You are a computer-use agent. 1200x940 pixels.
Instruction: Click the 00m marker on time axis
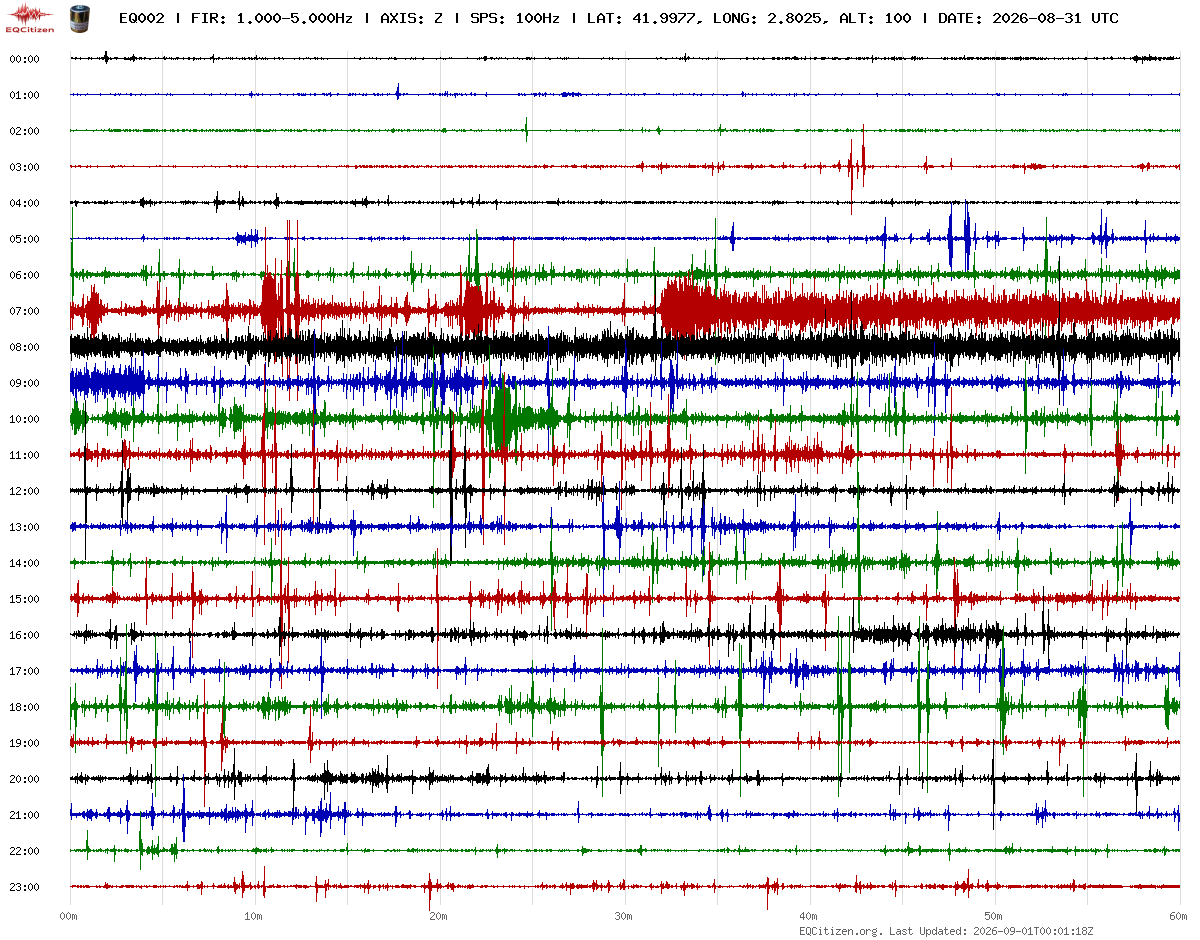[69, 916]
